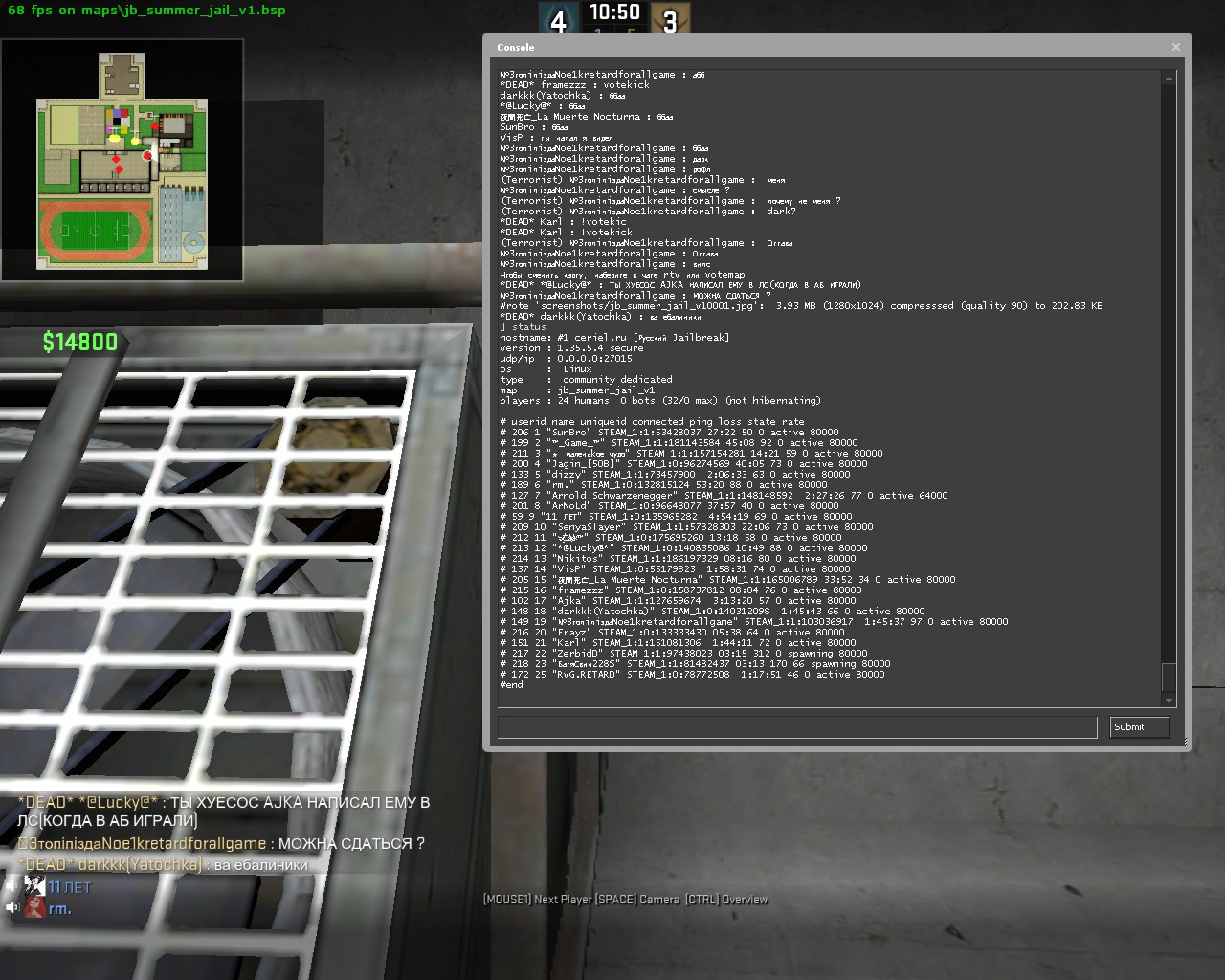Close the Console window

click(x=1176, y=47)
